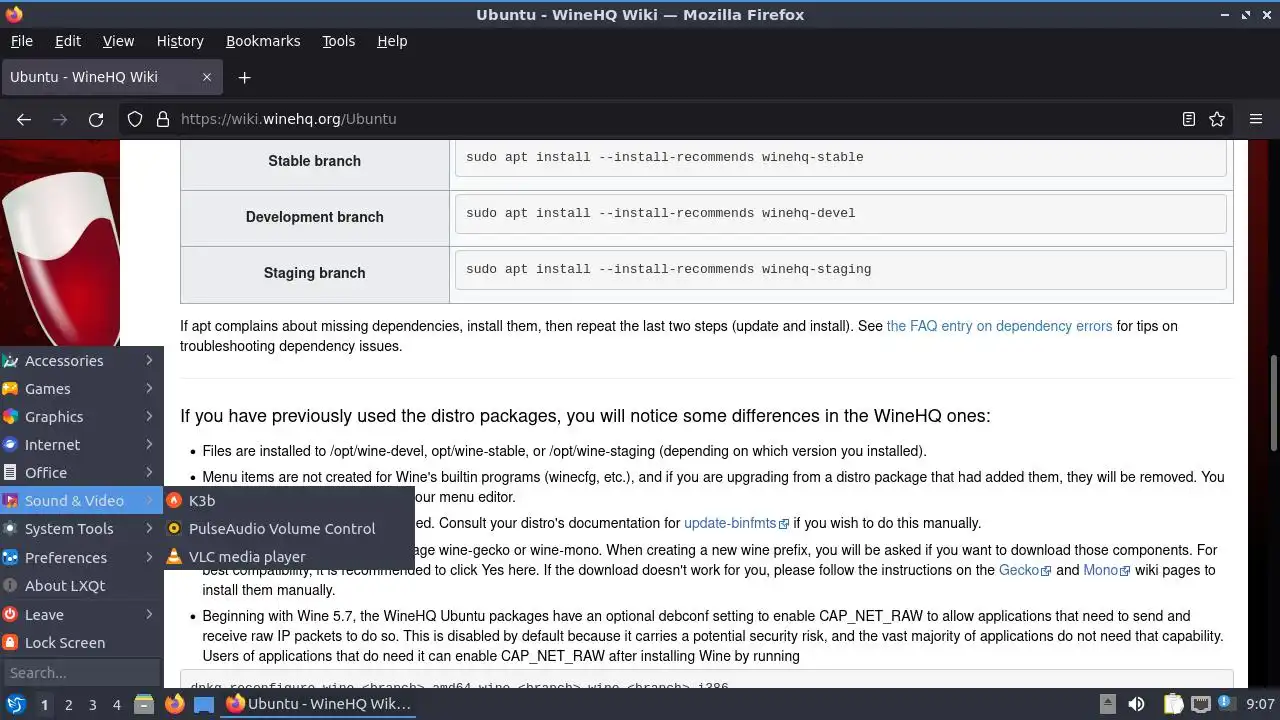
Task: Click the Staging branch table cell
Action: tap(315, 273)
